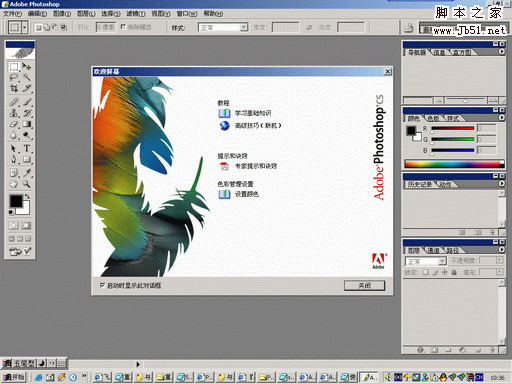Screen dimensions: 512x384
Task: Select the Lasso tool
Action: point(14,78)
